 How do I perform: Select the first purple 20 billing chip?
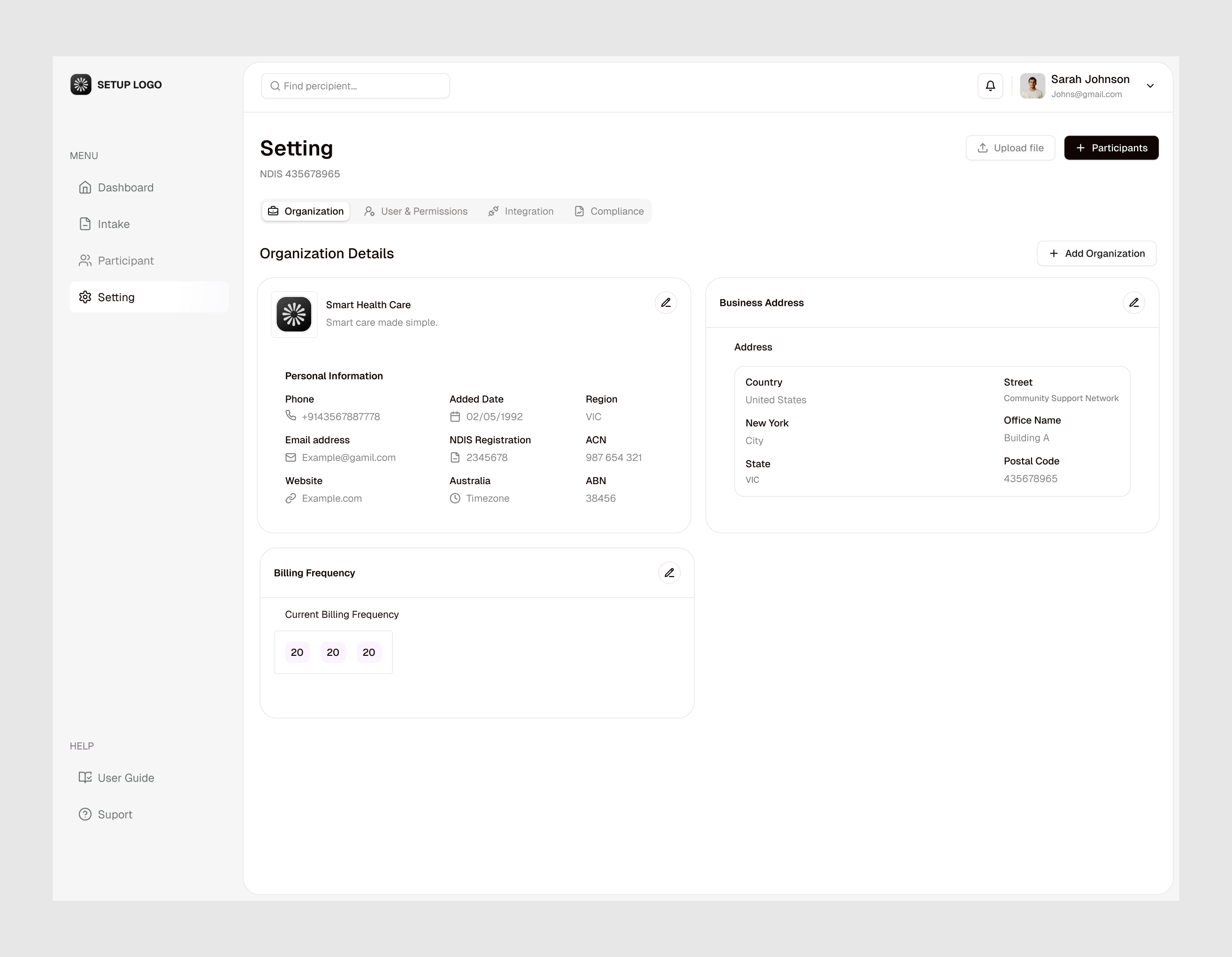(297, 652)
